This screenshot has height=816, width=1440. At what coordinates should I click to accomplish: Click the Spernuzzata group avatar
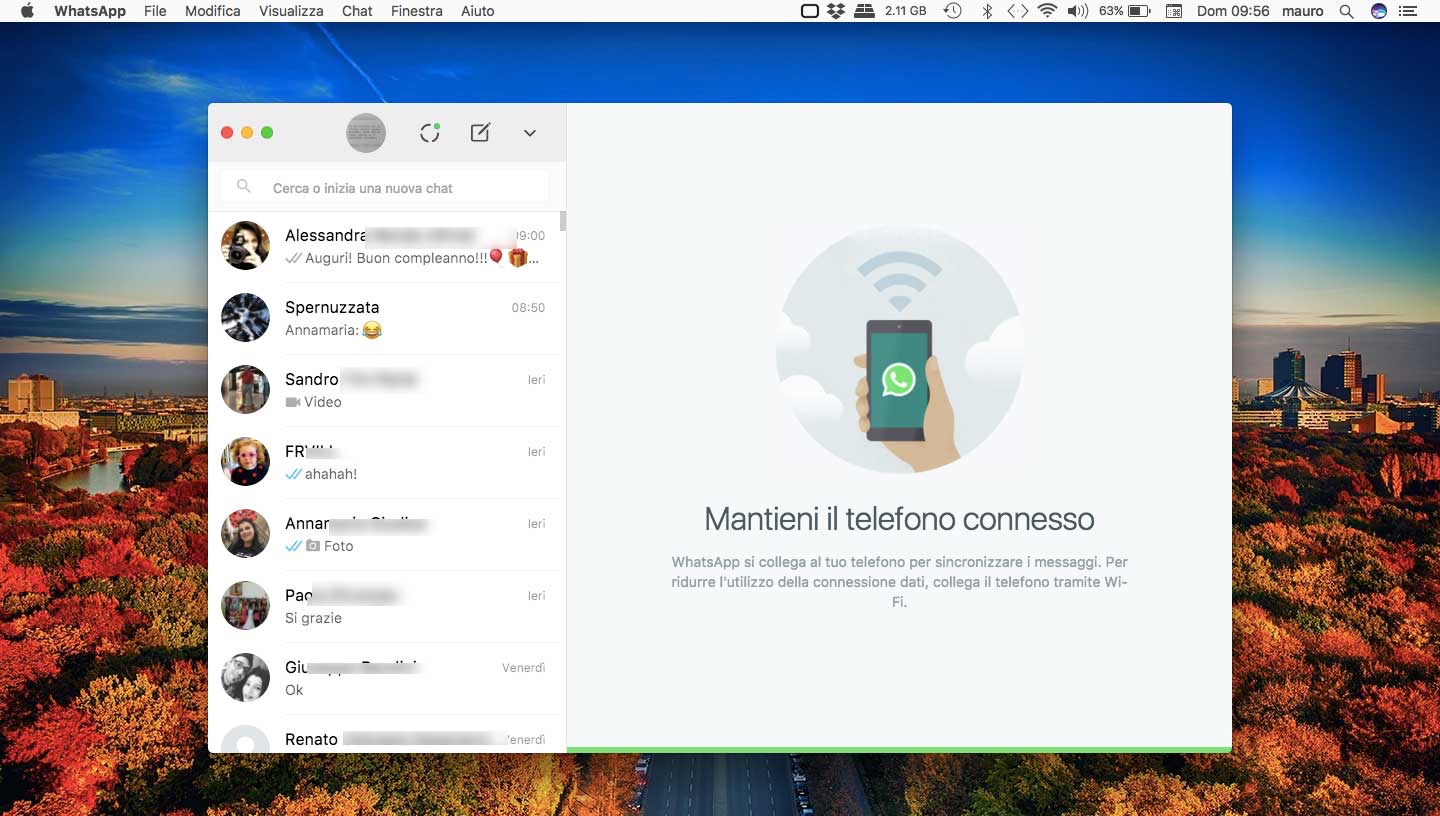pos(245,318)
